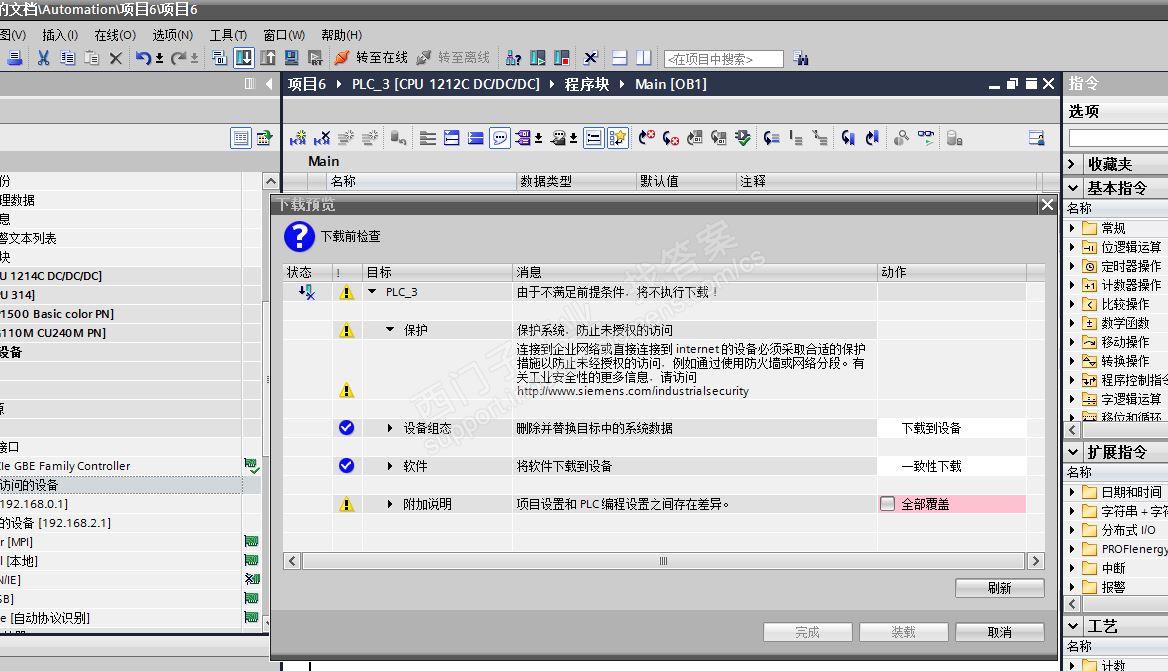Click the Start CPU icon

[x=537, y=57]
